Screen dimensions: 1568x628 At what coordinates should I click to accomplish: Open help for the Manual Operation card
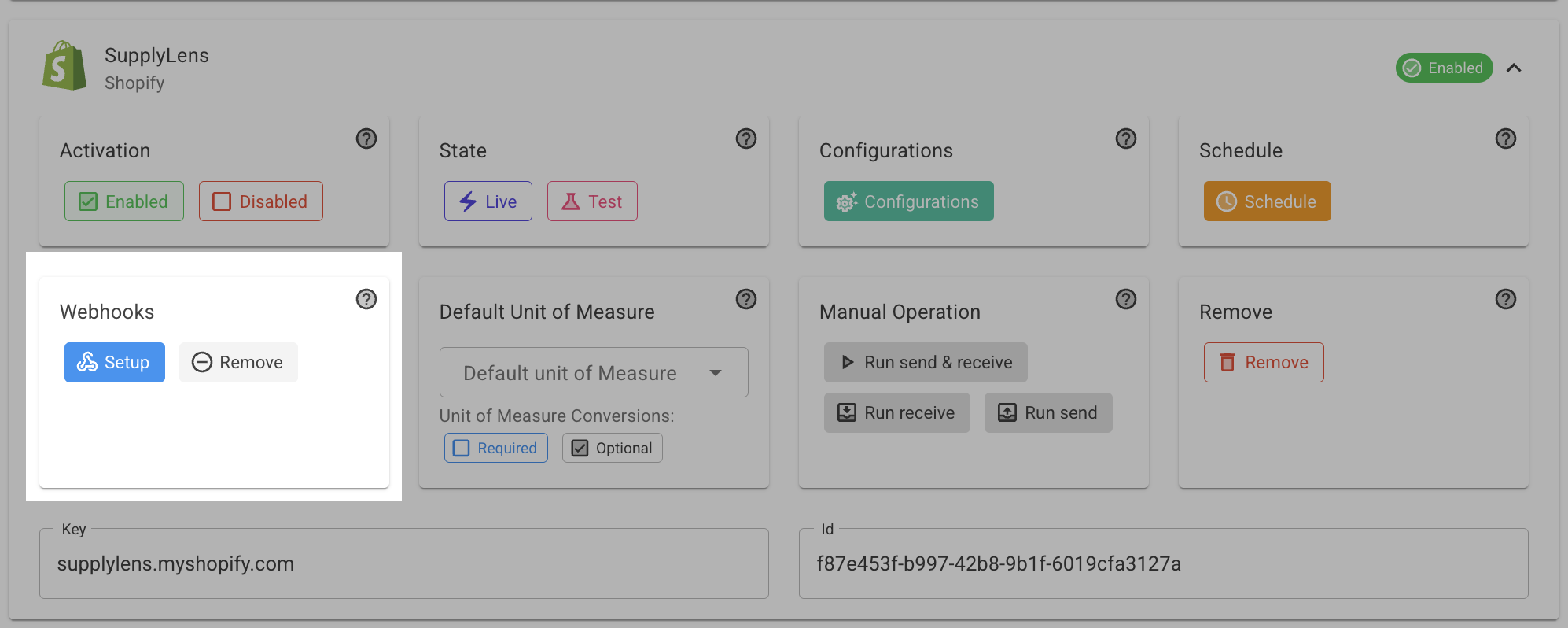tap(1126, 299)
